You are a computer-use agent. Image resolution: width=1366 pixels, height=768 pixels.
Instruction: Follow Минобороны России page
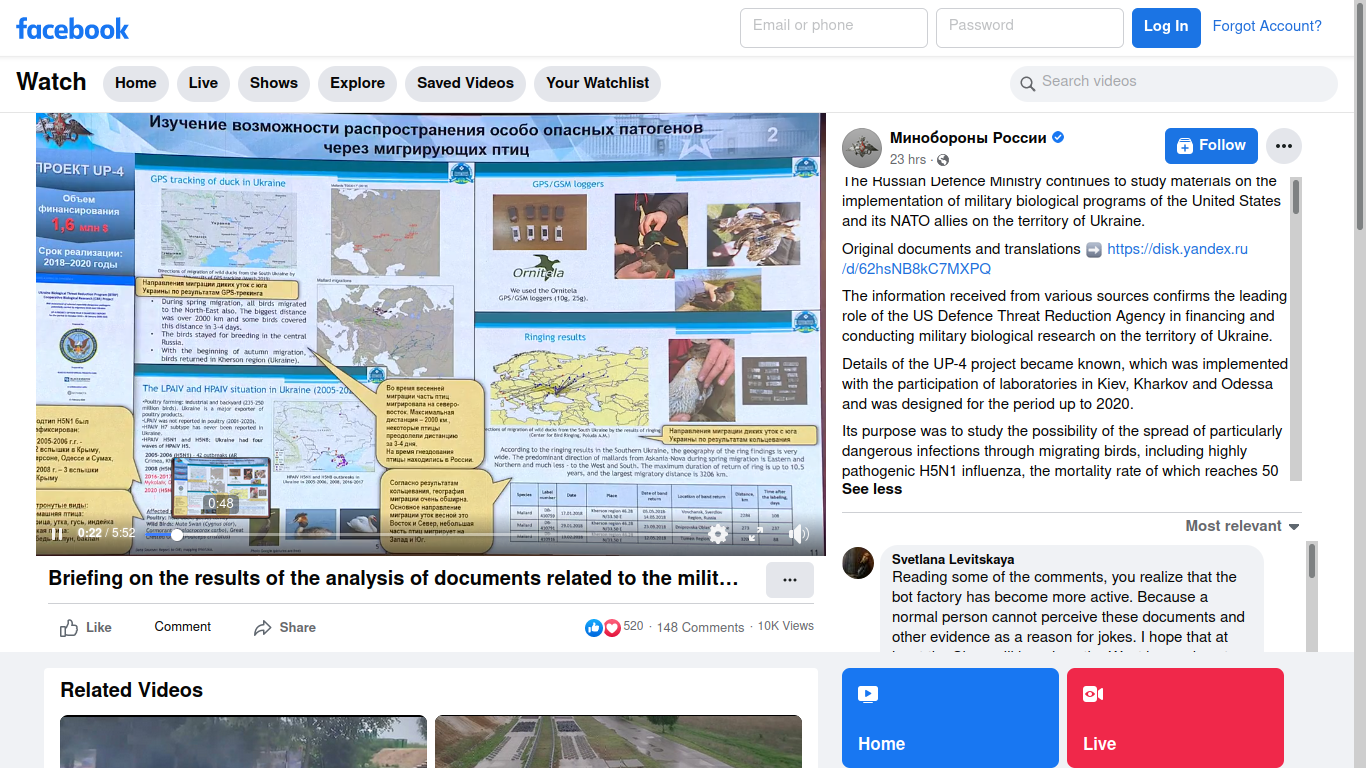1211,146
